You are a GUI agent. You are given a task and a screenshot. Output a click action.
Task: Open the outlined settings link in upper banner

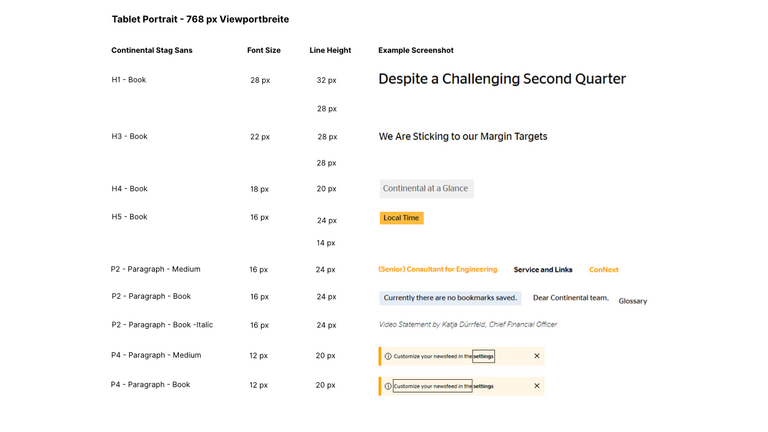[x=483, y=356]
